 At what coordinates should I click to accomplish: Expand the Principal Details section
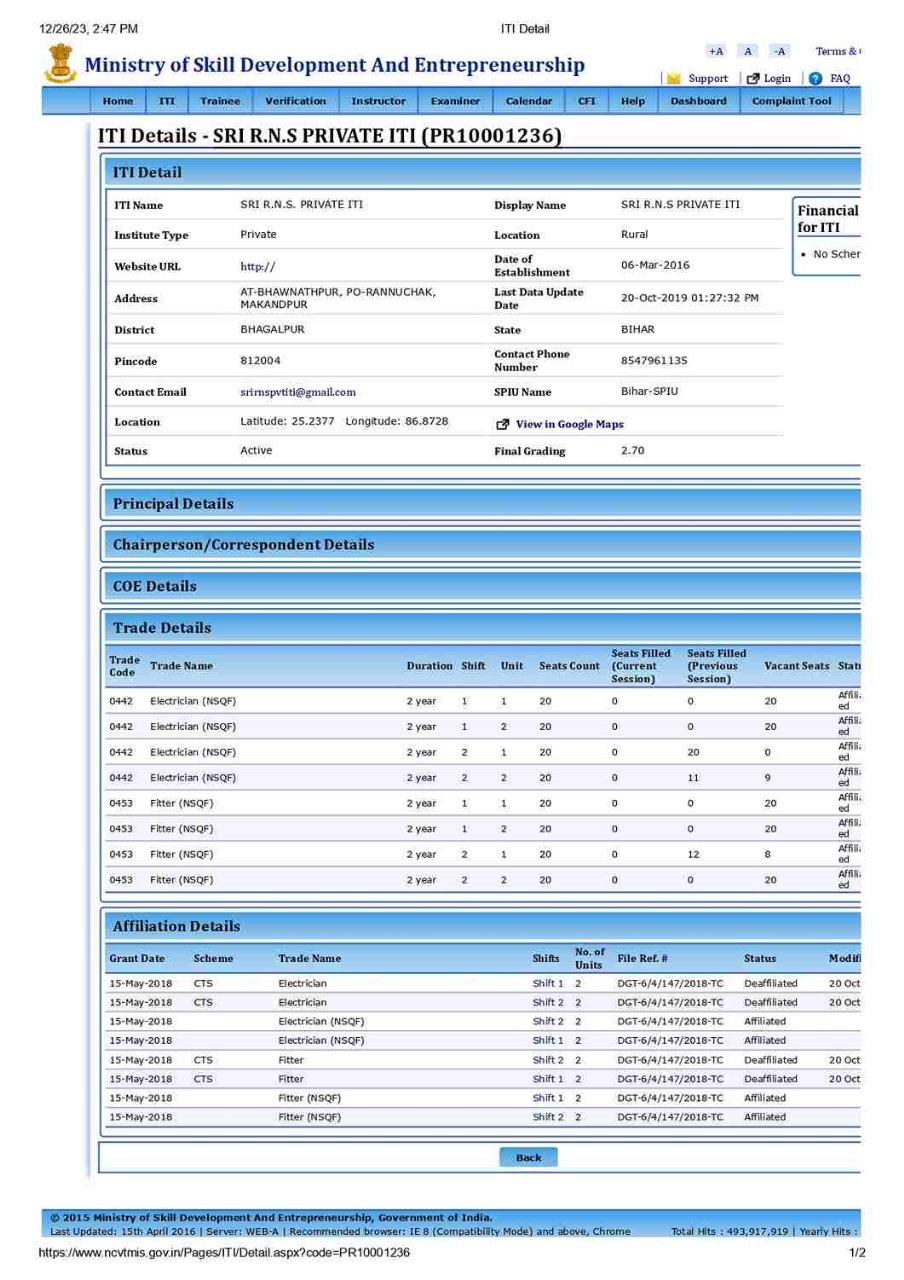click(481, 503)
